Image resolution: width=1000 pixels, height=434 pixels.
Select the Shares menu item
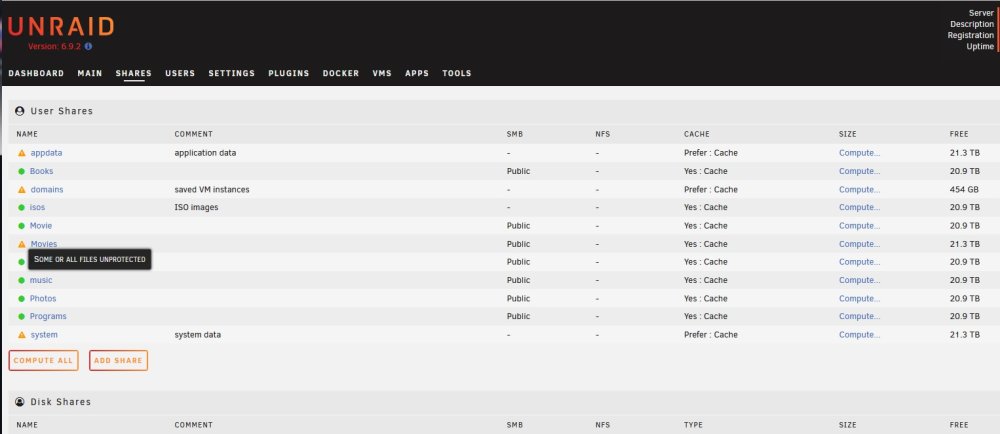(134, 73)
